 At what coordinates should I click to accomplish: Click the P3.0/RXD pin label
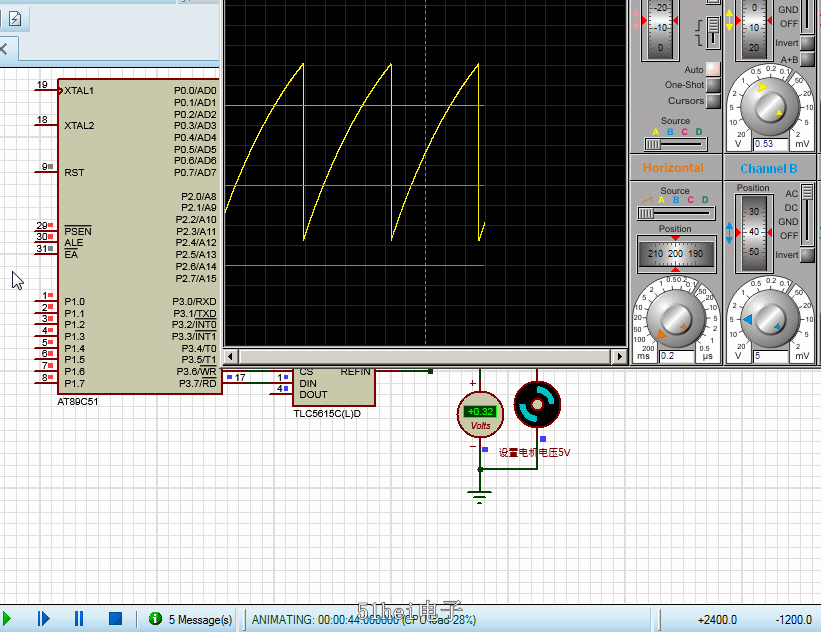click(x=194, y=302)
